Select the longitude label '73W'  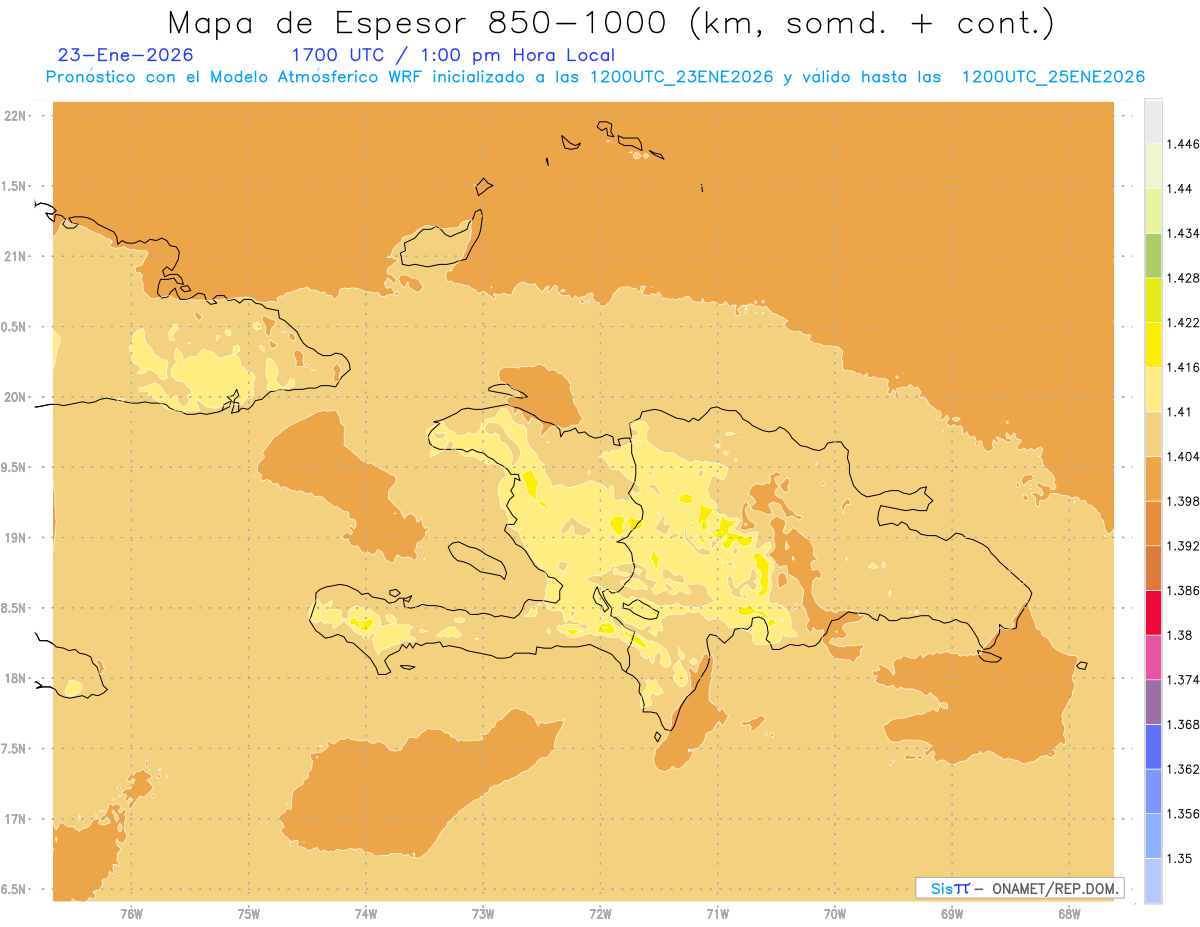coord(483,914)
